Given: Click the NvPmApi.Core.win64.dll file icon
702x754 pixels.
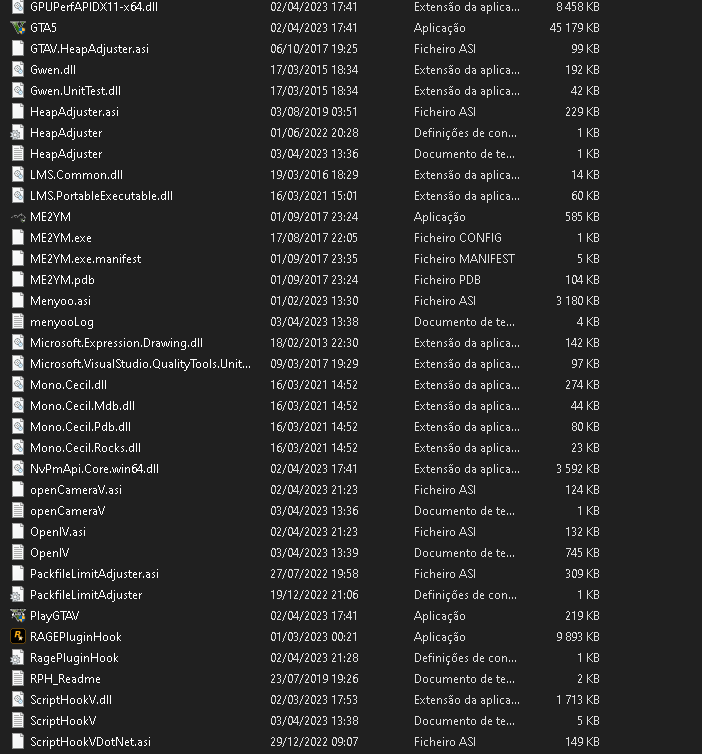Looking at the screenshot, I should (18, 468).
